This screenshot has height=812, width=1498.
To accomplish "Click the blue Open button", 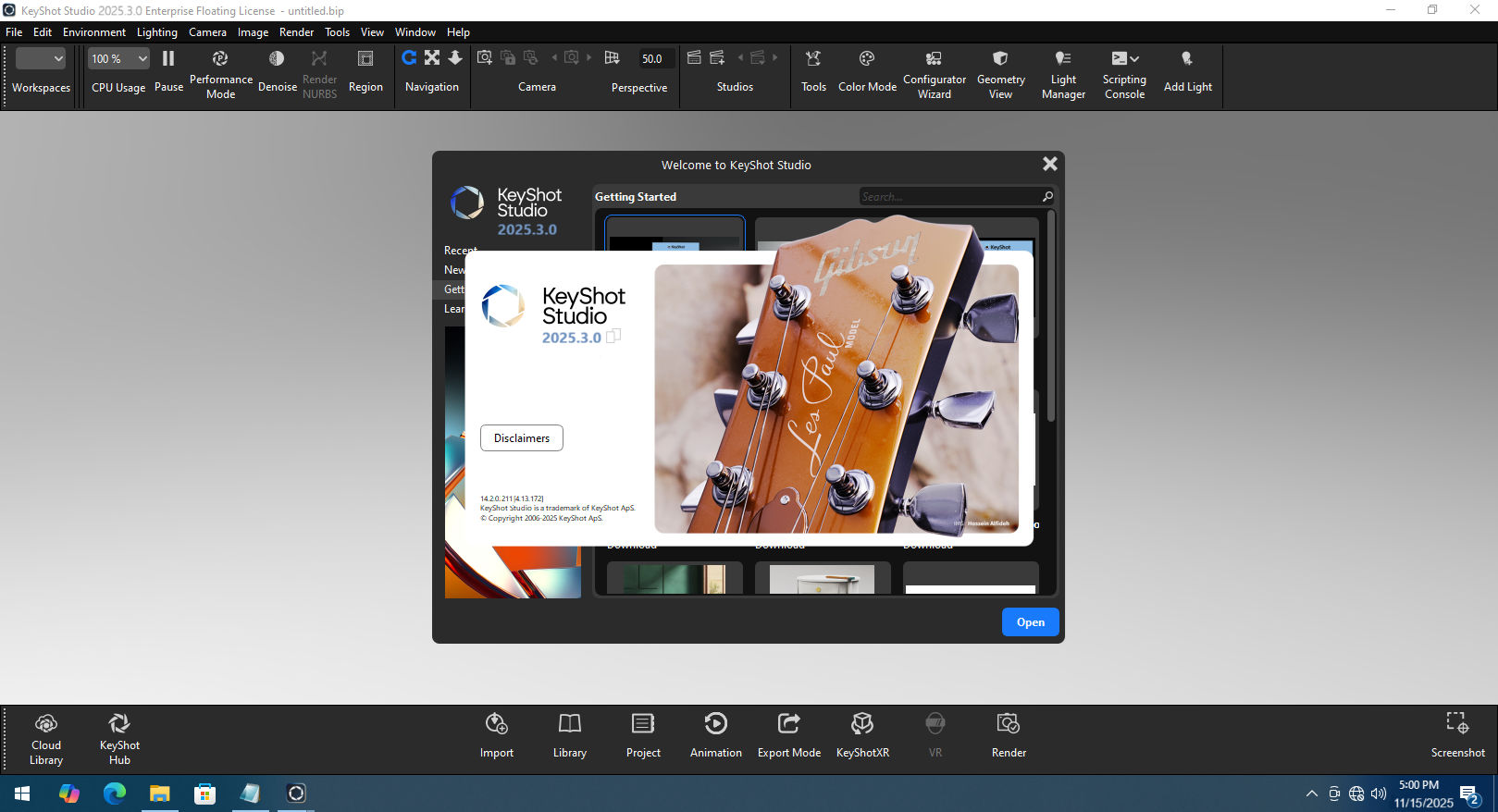I will pyautogui.click(x=1030, y=622).
